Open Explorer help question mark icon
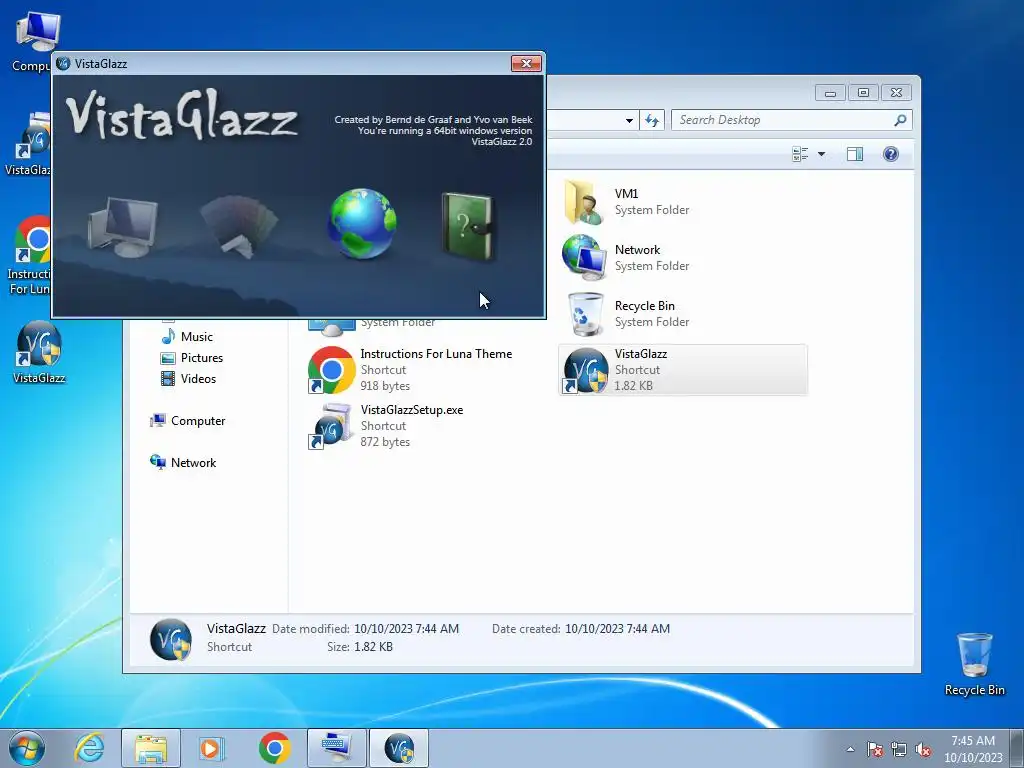 (891, 154)
